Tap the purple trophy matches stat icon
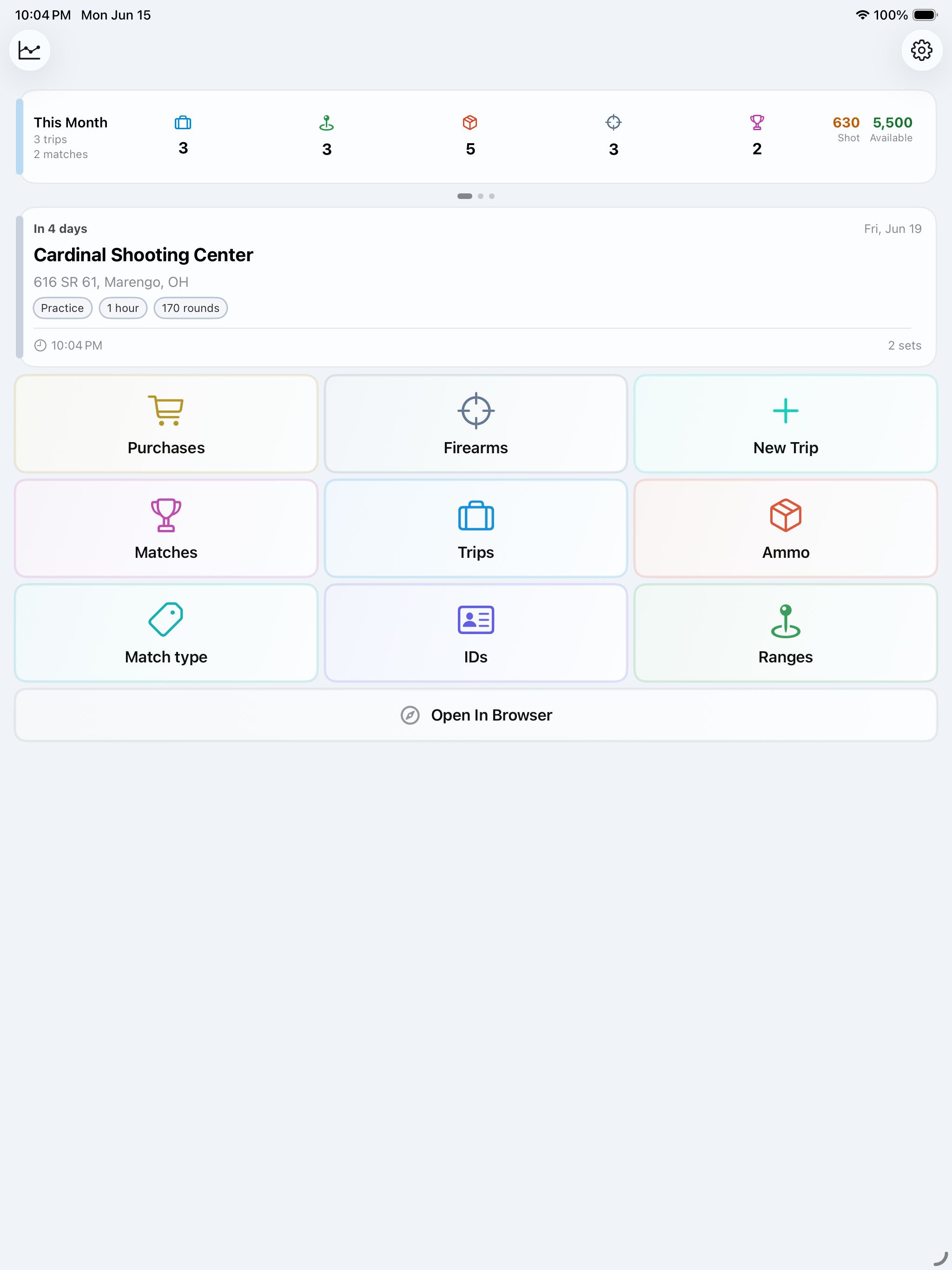The height and width of the screenshot is (1270, 952). [757, 122]
